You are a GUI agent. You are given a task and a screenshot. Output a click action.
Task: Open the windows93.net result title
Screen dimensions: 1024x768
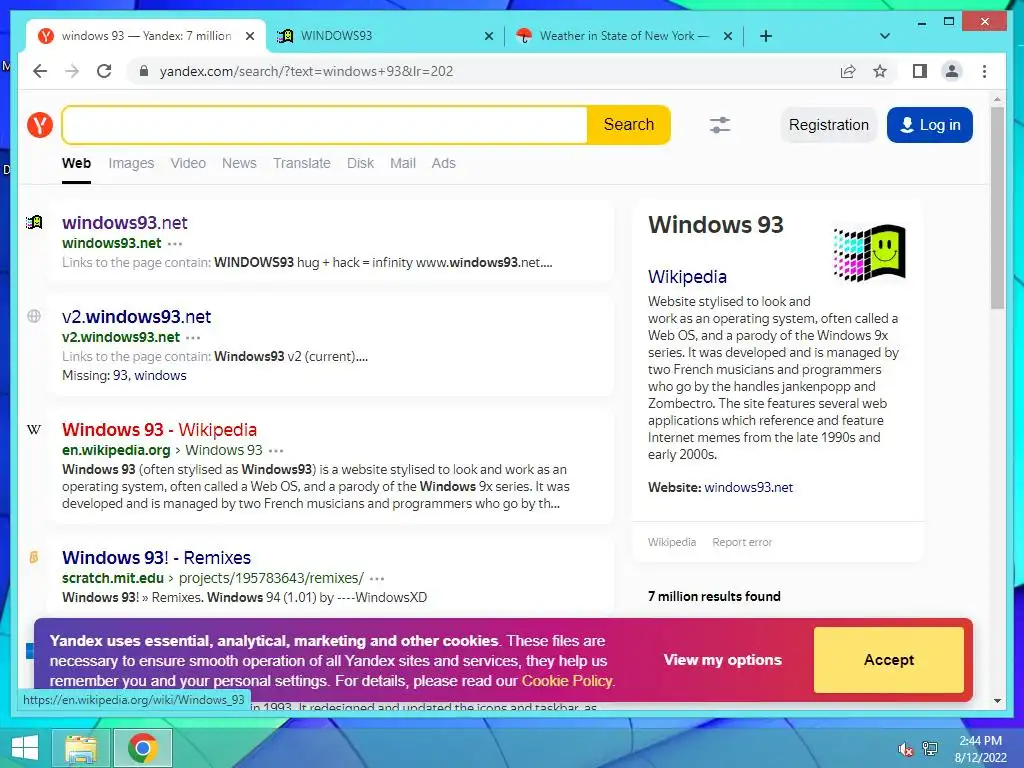coord(125,223)
